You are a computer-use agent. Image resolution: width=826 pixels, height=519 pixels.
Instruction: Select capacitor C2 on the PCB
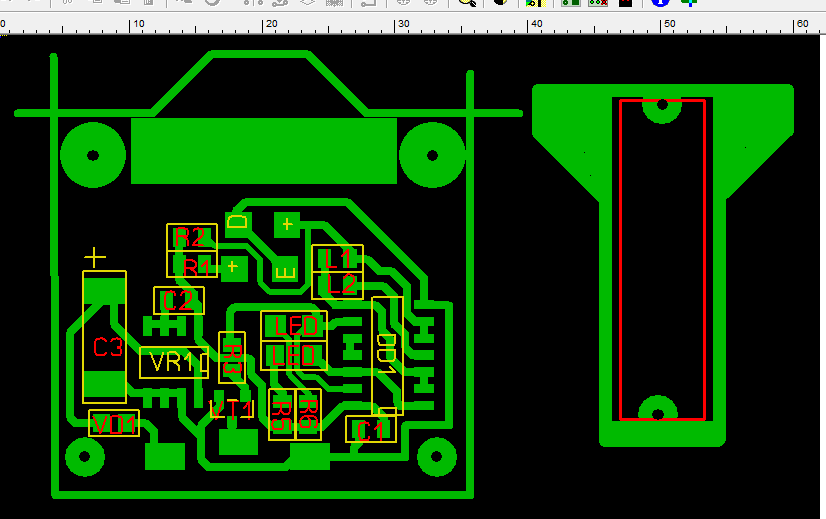pos(178,300)
